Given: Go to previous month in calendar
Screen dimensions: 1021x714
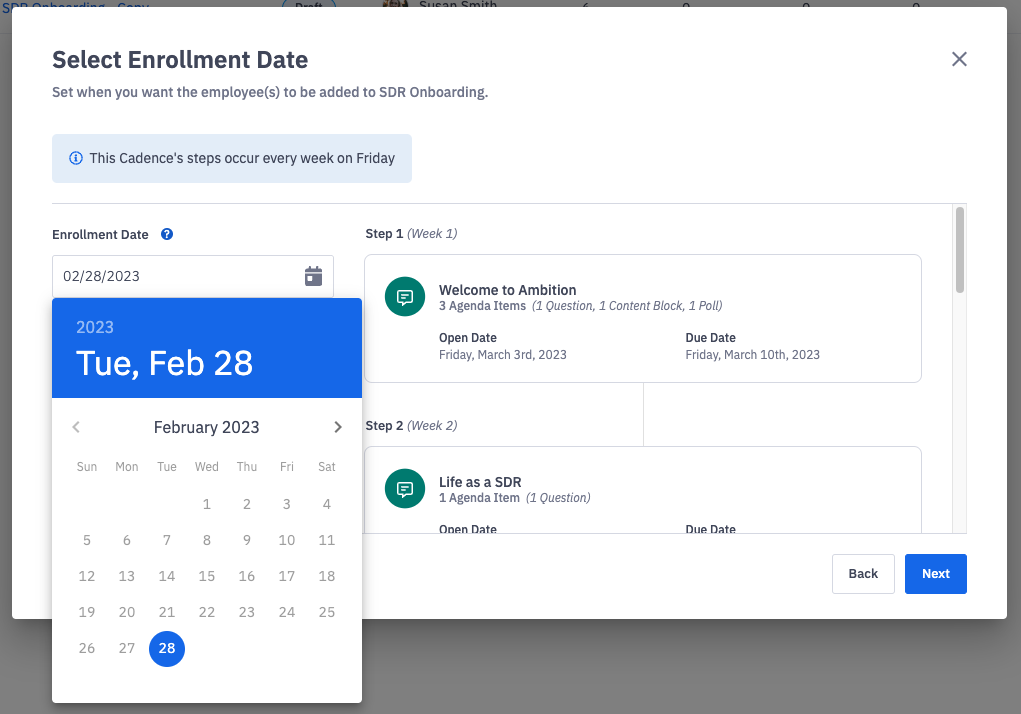Looking at the screenshot, I should (76, 427).
